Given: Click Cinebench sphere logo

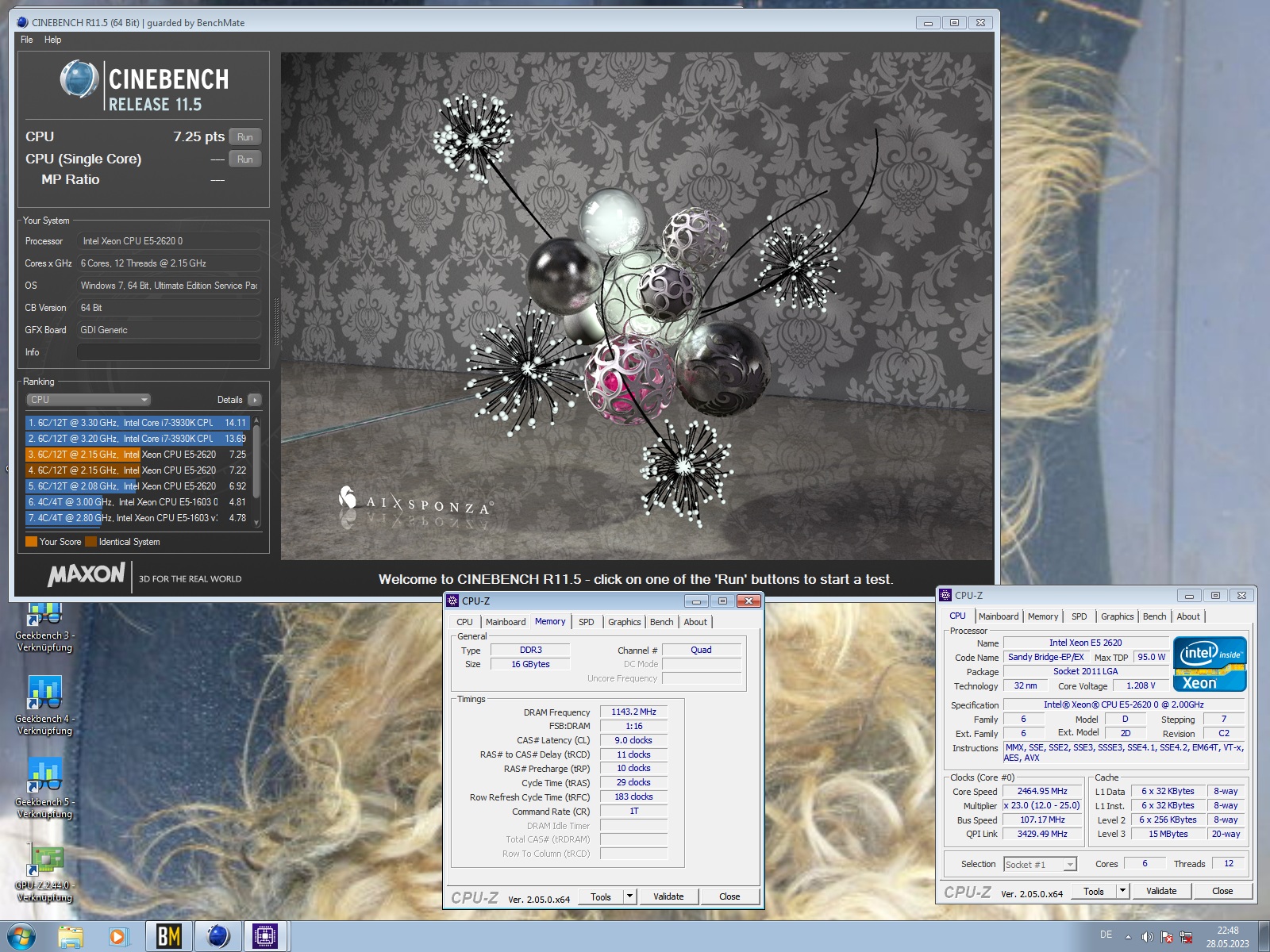Looking at the screenshot, I should pos(79,79).
